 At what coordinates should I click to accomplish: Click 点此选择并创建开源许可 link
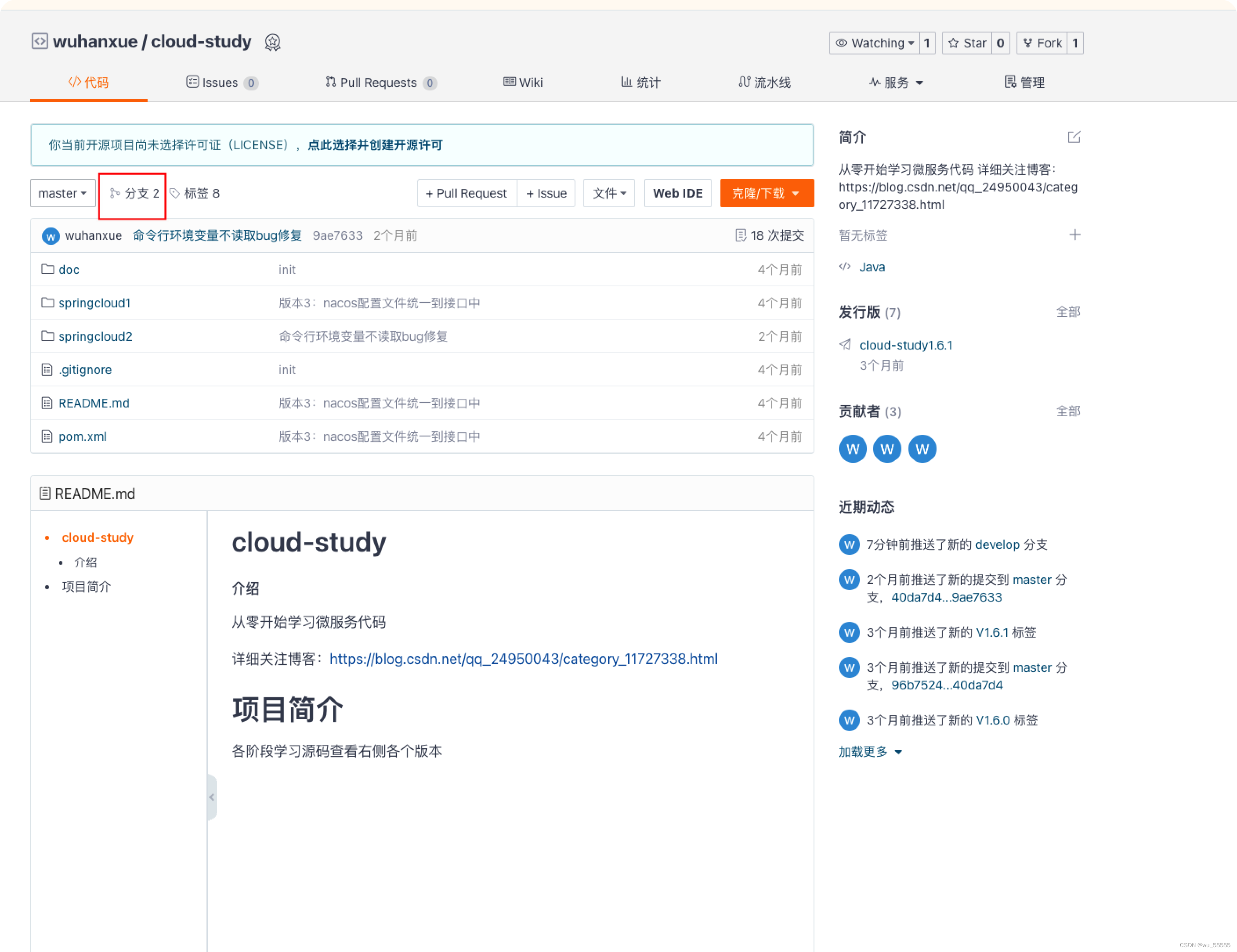pos(375,145)
